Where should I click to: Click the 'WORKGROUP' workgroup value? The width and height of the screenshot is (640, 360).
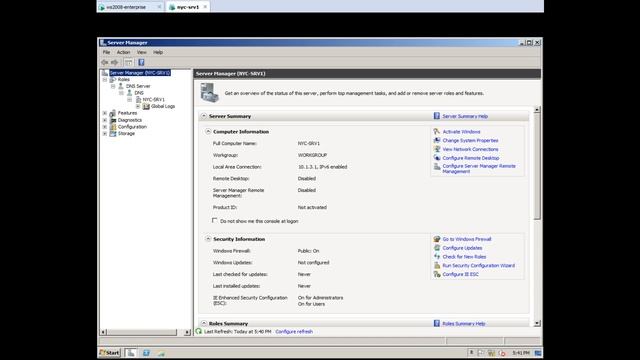(x=312, y=155)
